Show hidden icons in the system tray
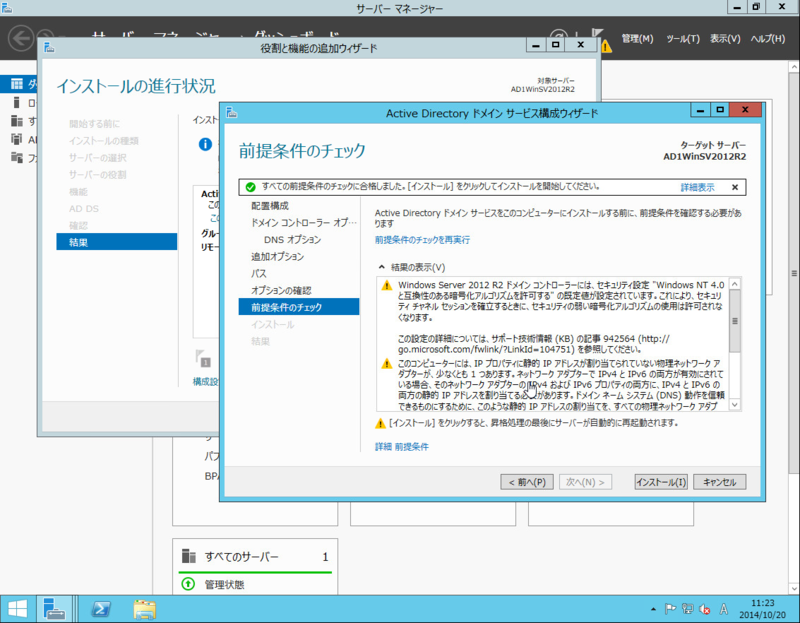The width and height of the screenshot is (800, 623). tap(653, 608)
